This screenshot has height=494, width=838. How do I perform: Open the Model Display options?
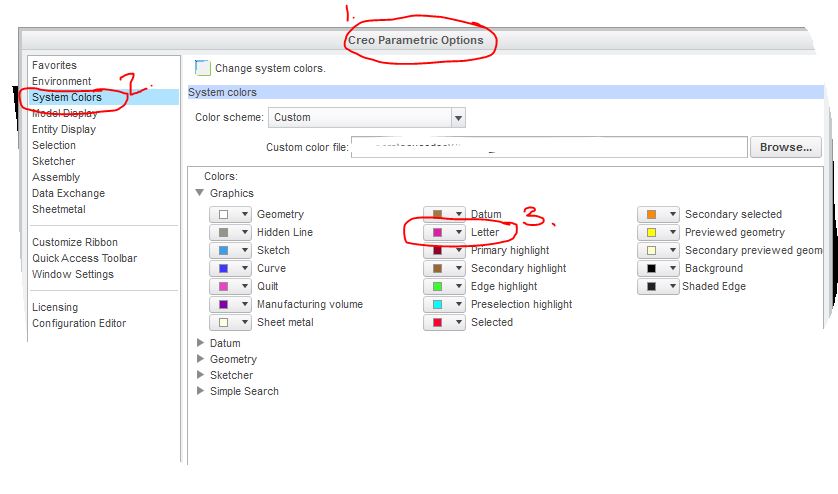[65, 113]
